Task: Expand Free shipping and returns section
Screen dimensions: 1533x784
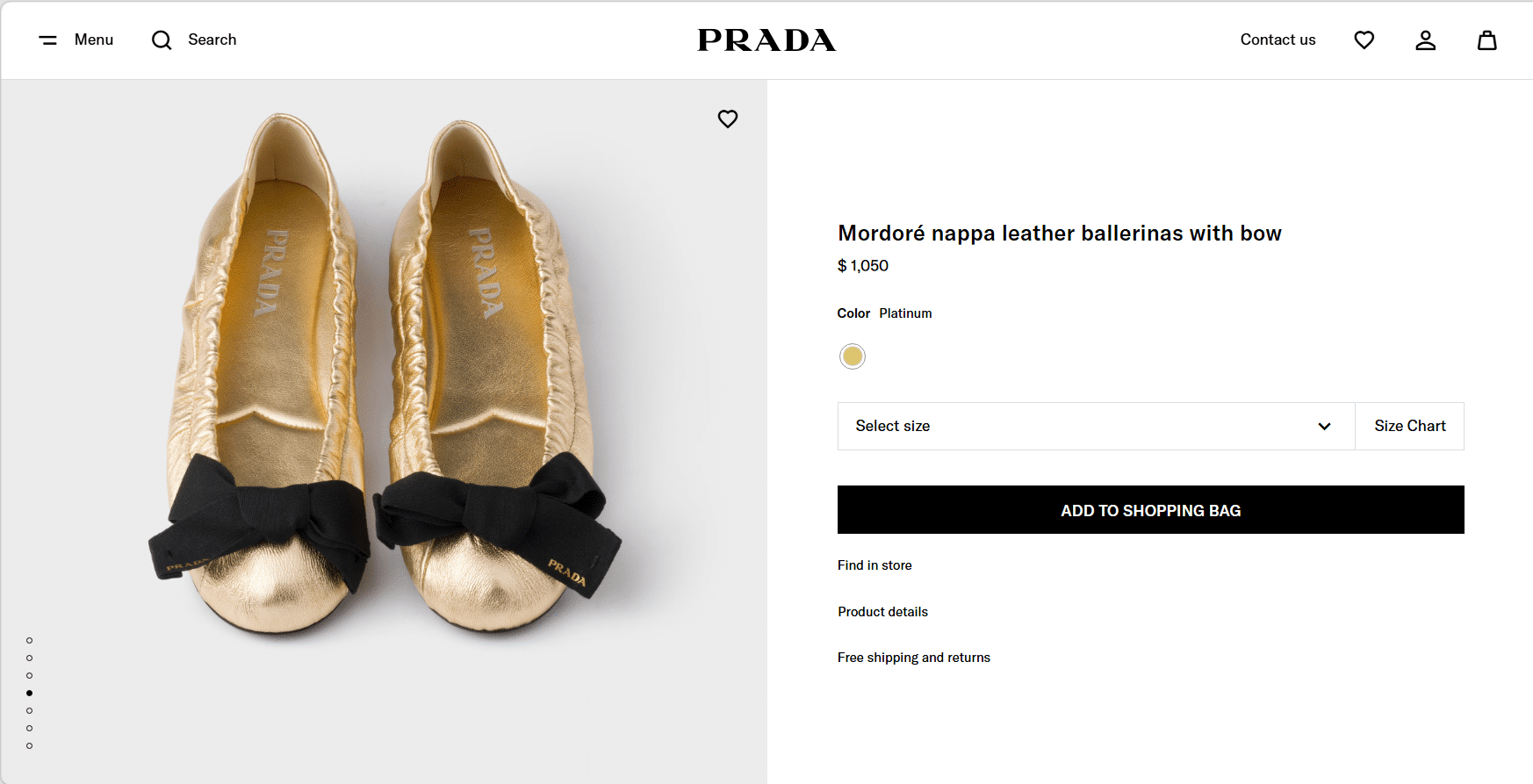Action: pos(913,658)
